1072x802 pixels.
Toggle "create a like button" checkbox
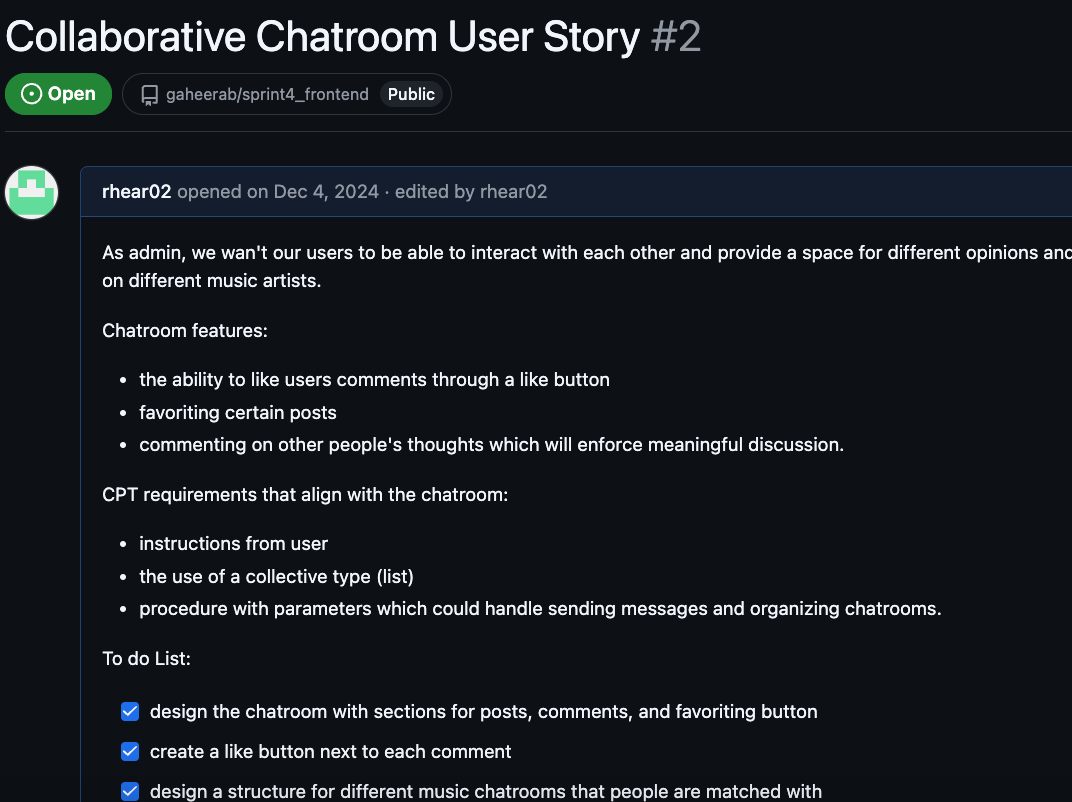(130, 751)
